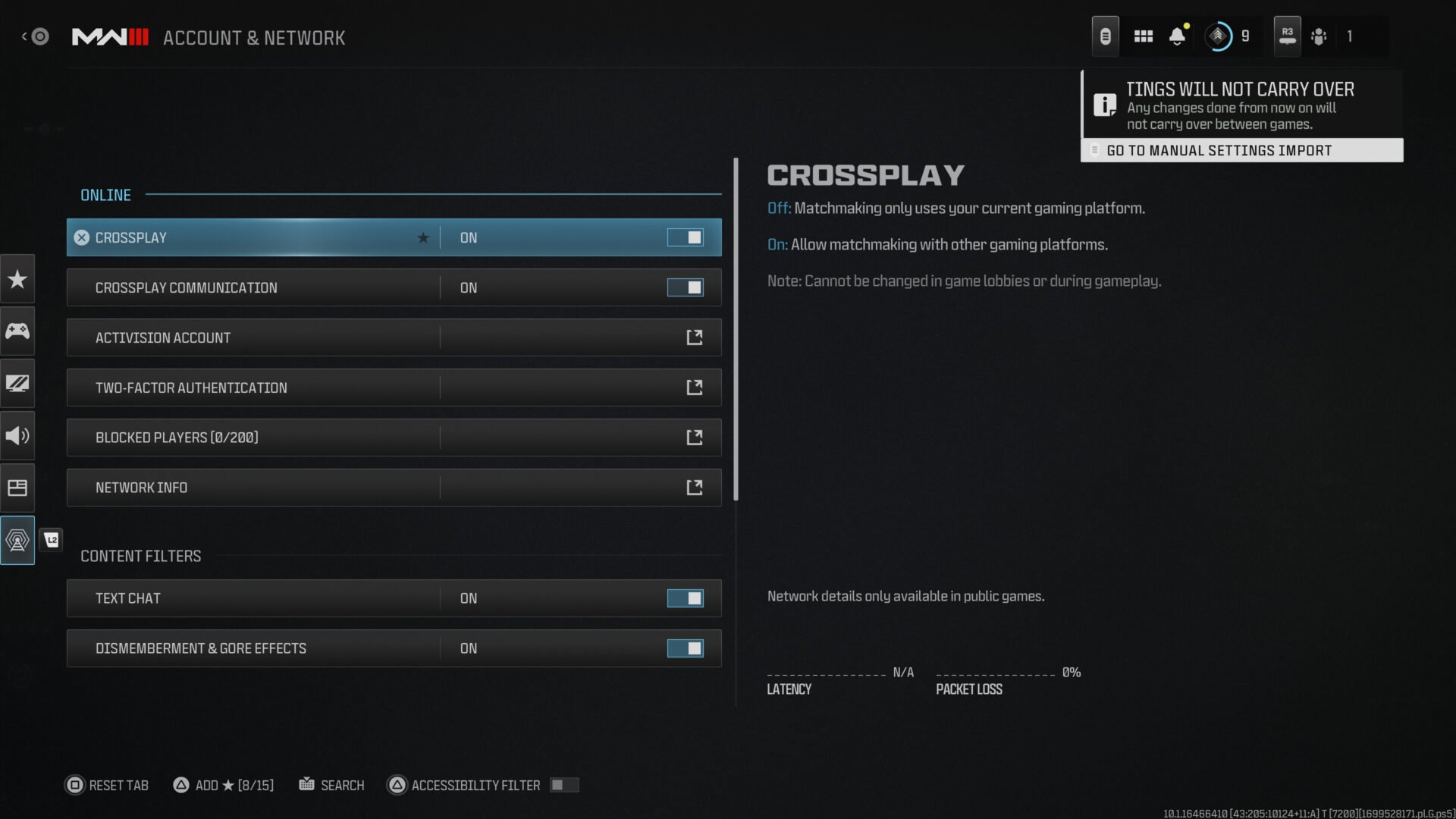The height and width of the screenshot is (819, 1456).
Task: Expand the Online section header
Action: [105, 194]
